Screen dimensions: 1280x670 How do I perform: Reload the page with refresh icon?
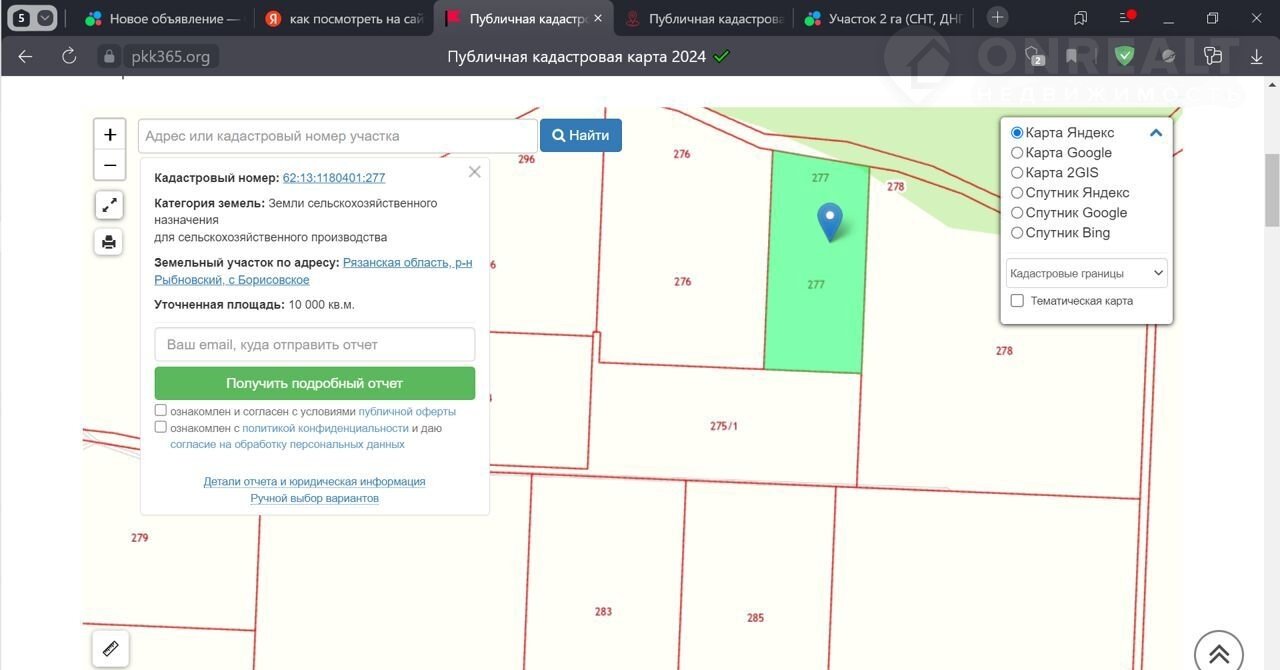[x=69, y=57]
